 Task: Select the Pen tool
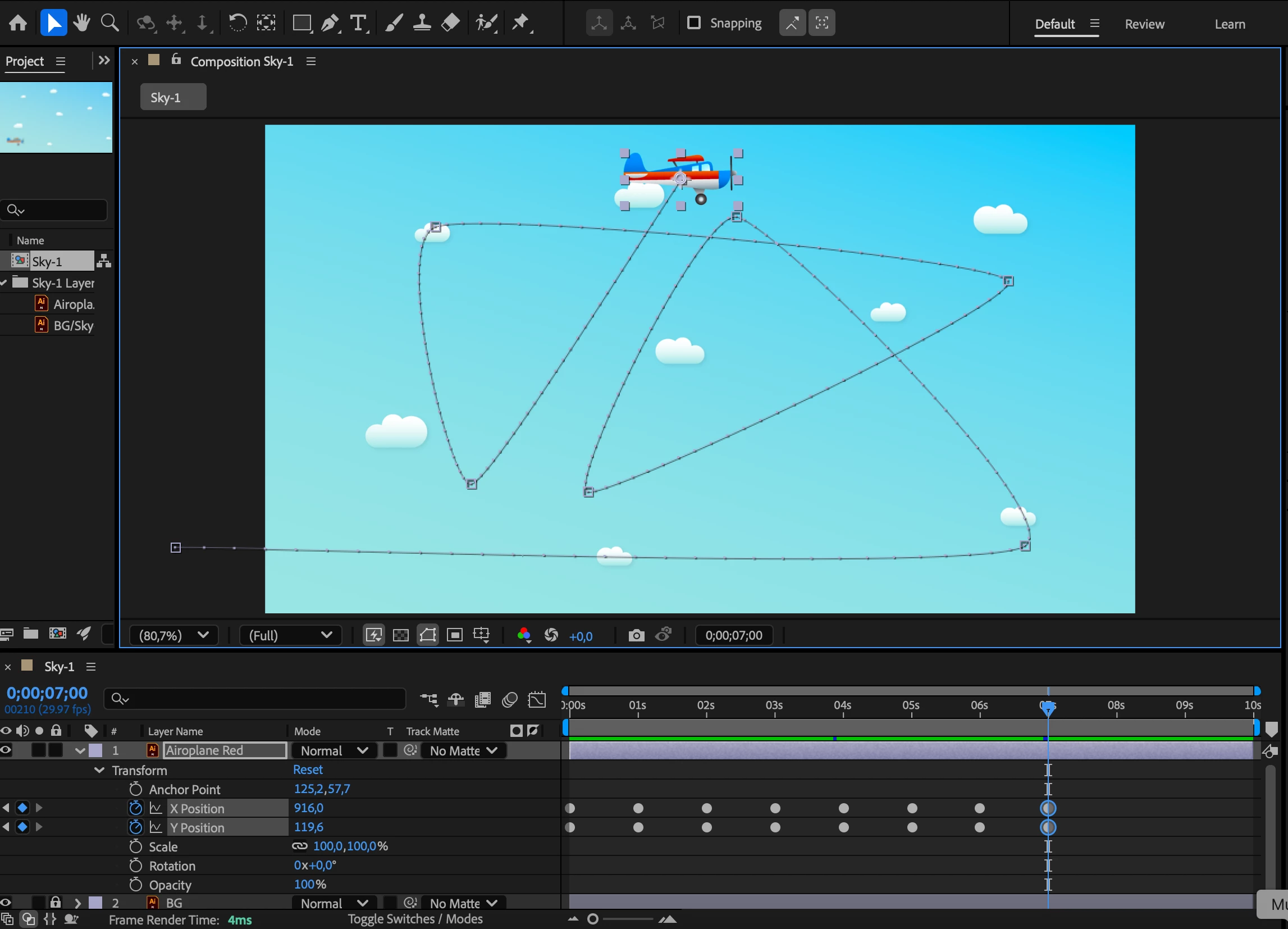click(x=329, y=23)
